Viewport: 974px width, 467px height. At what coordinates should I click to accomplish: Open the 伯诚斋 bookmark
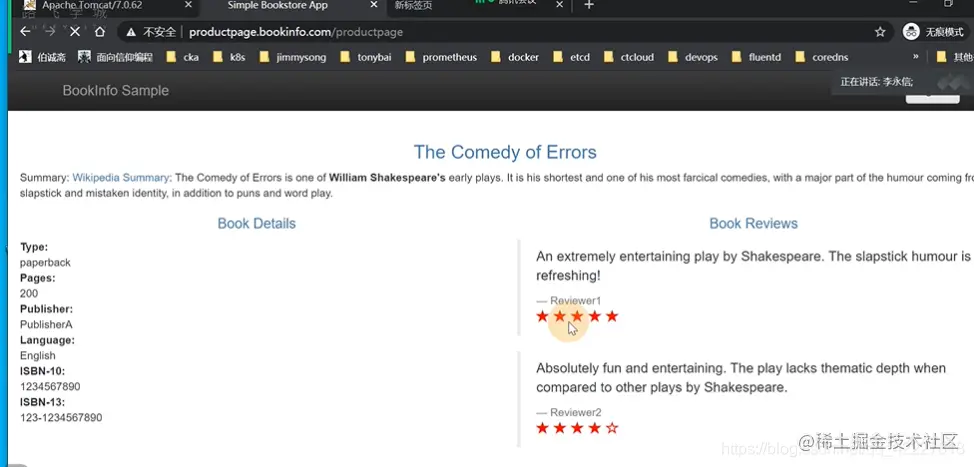(43, 57)
